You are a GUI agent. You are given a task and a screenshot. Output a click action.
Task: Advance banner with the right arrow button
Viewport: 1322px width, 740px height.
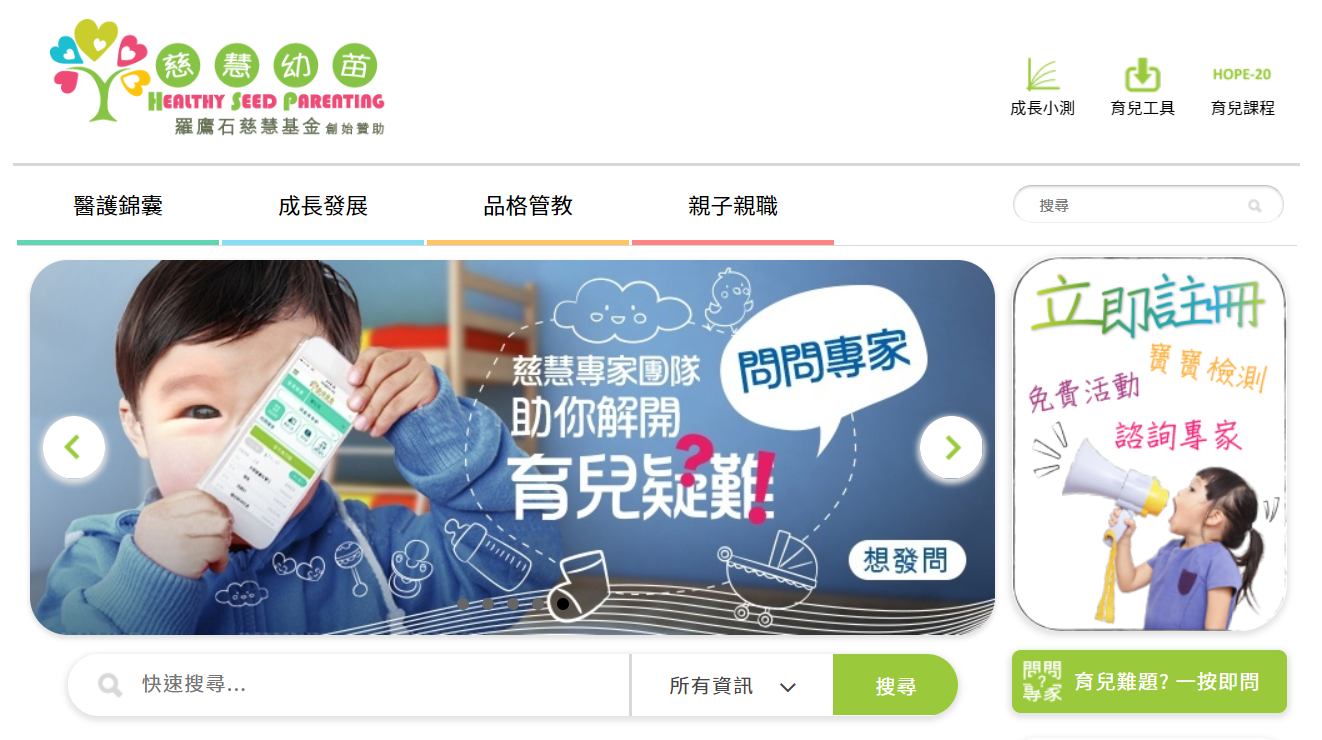(x=951, y=447)
